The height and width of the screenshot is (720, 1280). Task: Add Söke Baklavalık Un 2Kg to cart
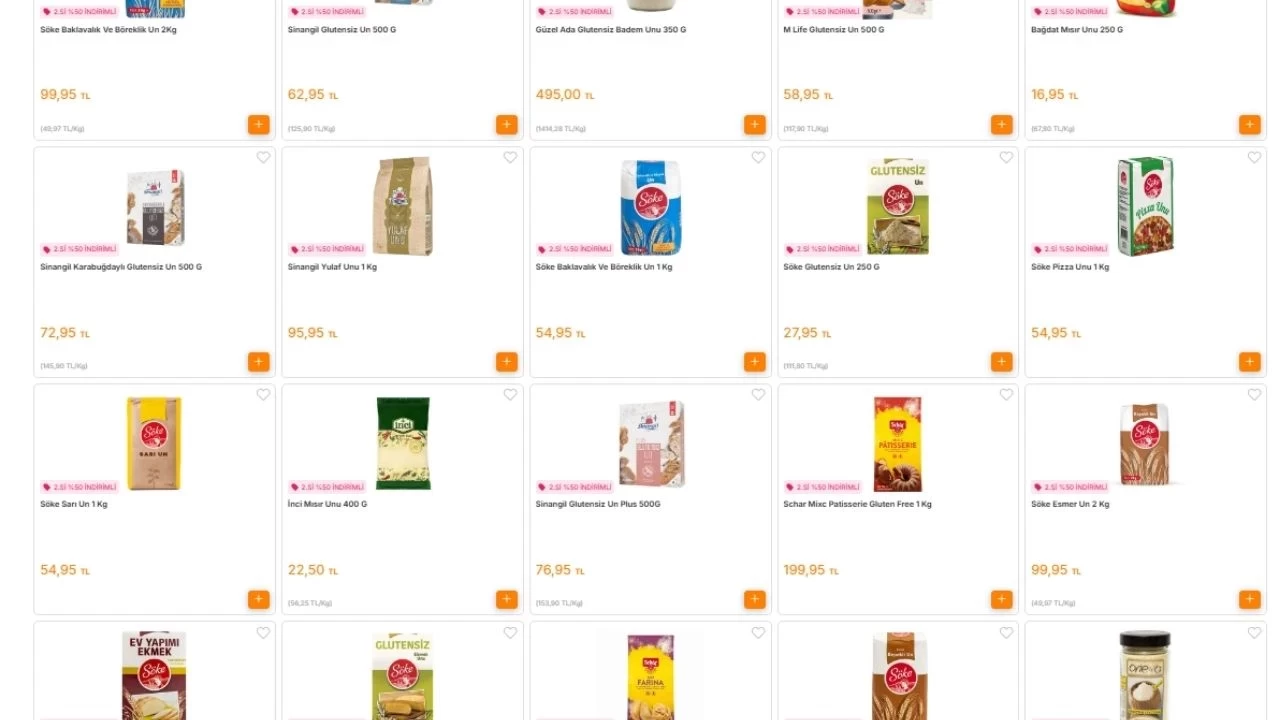pos(259,124)
